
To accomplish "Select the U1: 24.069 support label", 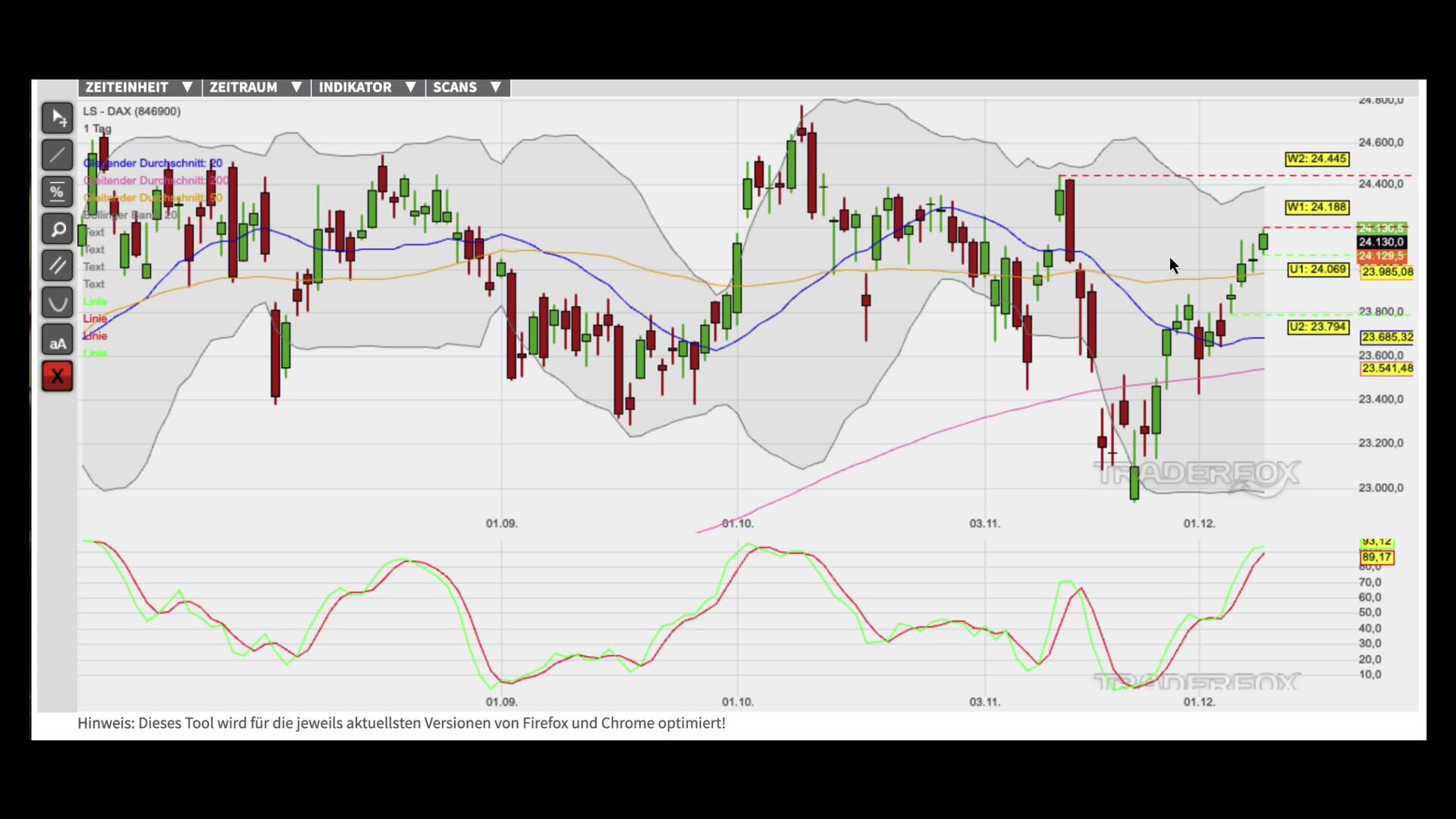I will coord(1317,269).
